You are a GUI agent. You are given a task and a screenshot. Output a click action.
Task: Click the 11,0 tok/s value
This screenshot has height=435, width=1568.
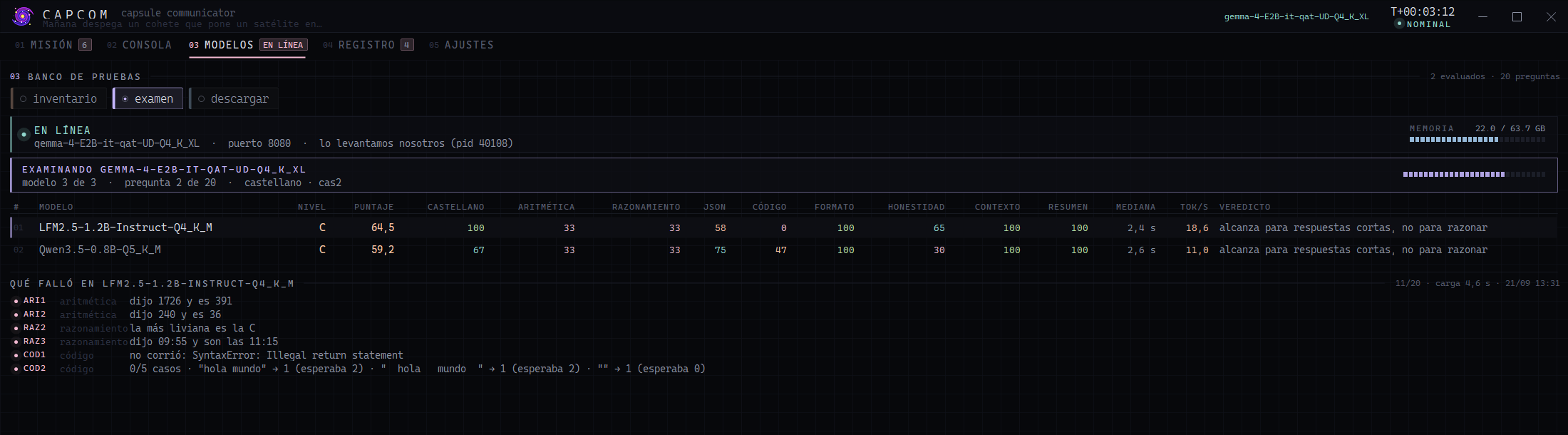1197,250
